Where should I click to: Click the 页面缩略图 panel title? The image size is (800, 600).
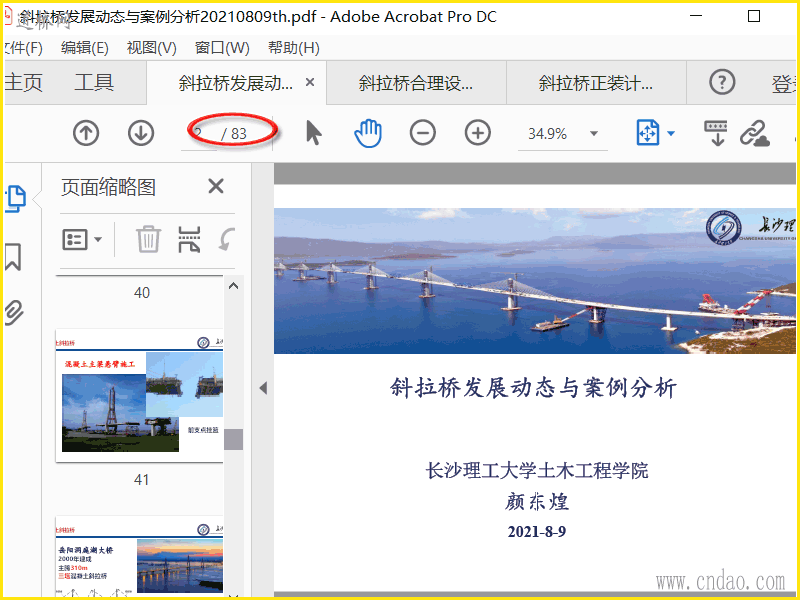109,187
